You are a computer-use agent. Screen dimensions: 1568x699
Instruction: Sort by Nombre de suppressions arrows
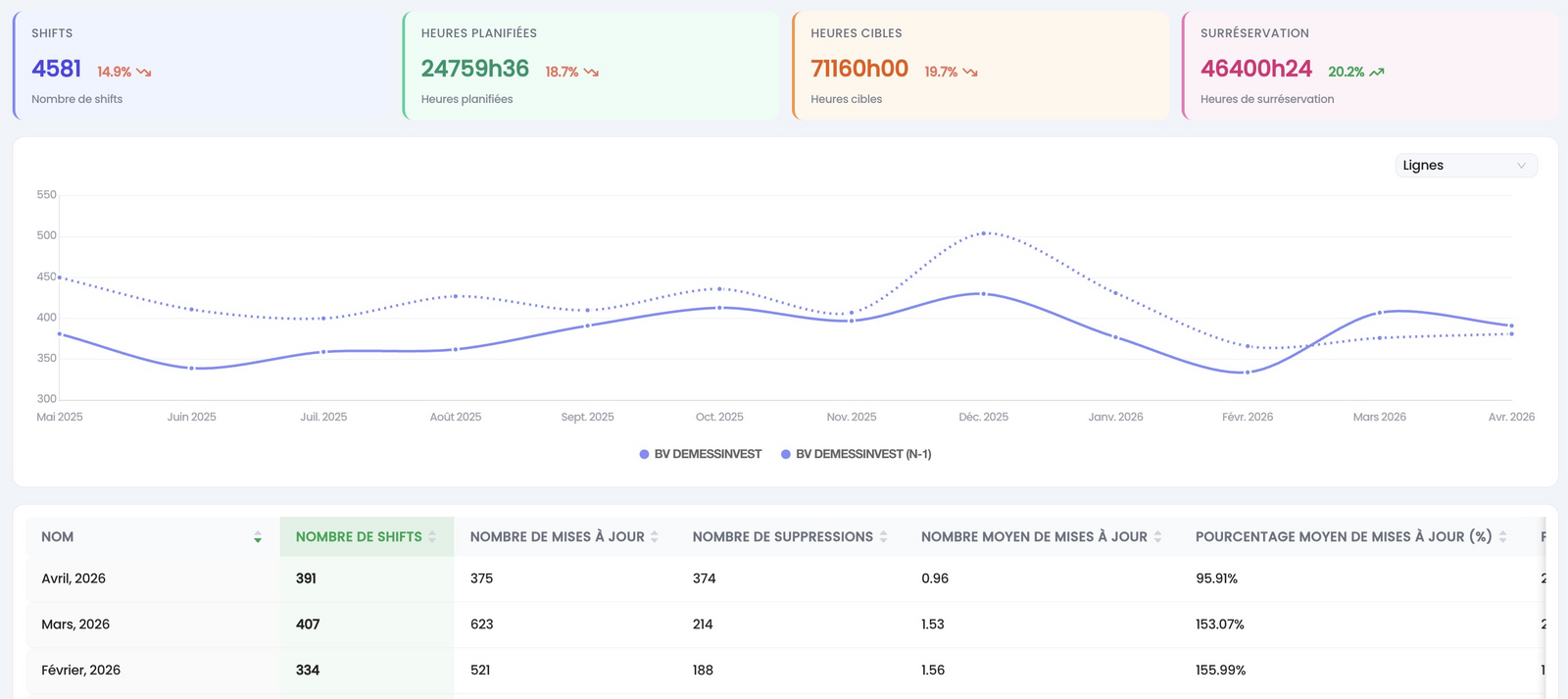[883, 537]
